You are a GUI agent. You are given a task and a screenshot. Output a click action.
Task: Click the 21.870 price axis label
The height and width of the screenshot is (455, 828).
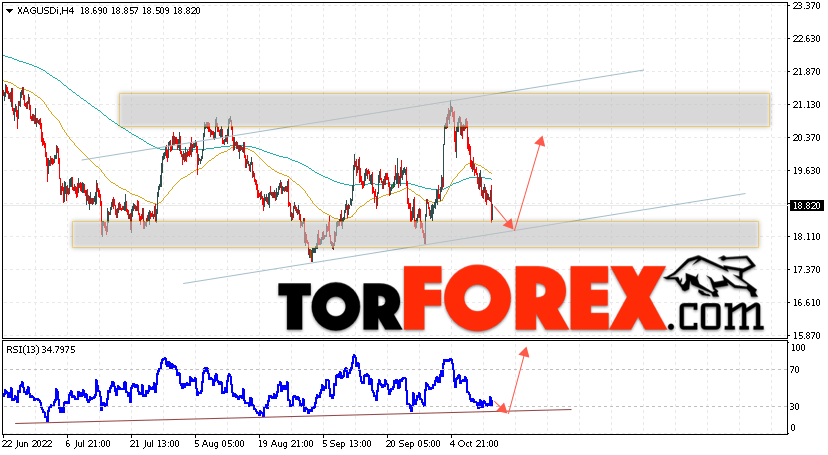(806, 71)
